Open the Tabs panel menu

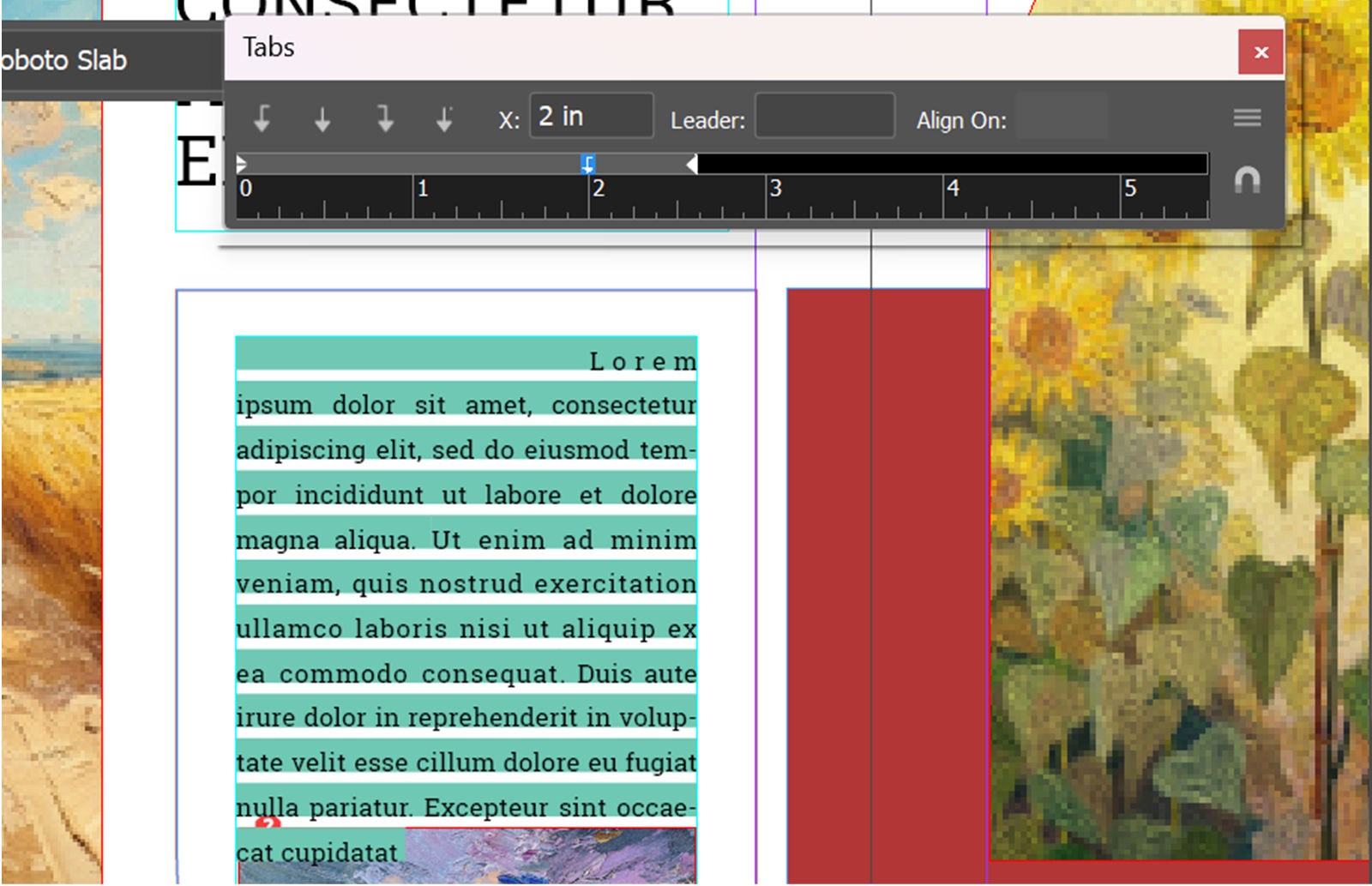[1247, 118]
